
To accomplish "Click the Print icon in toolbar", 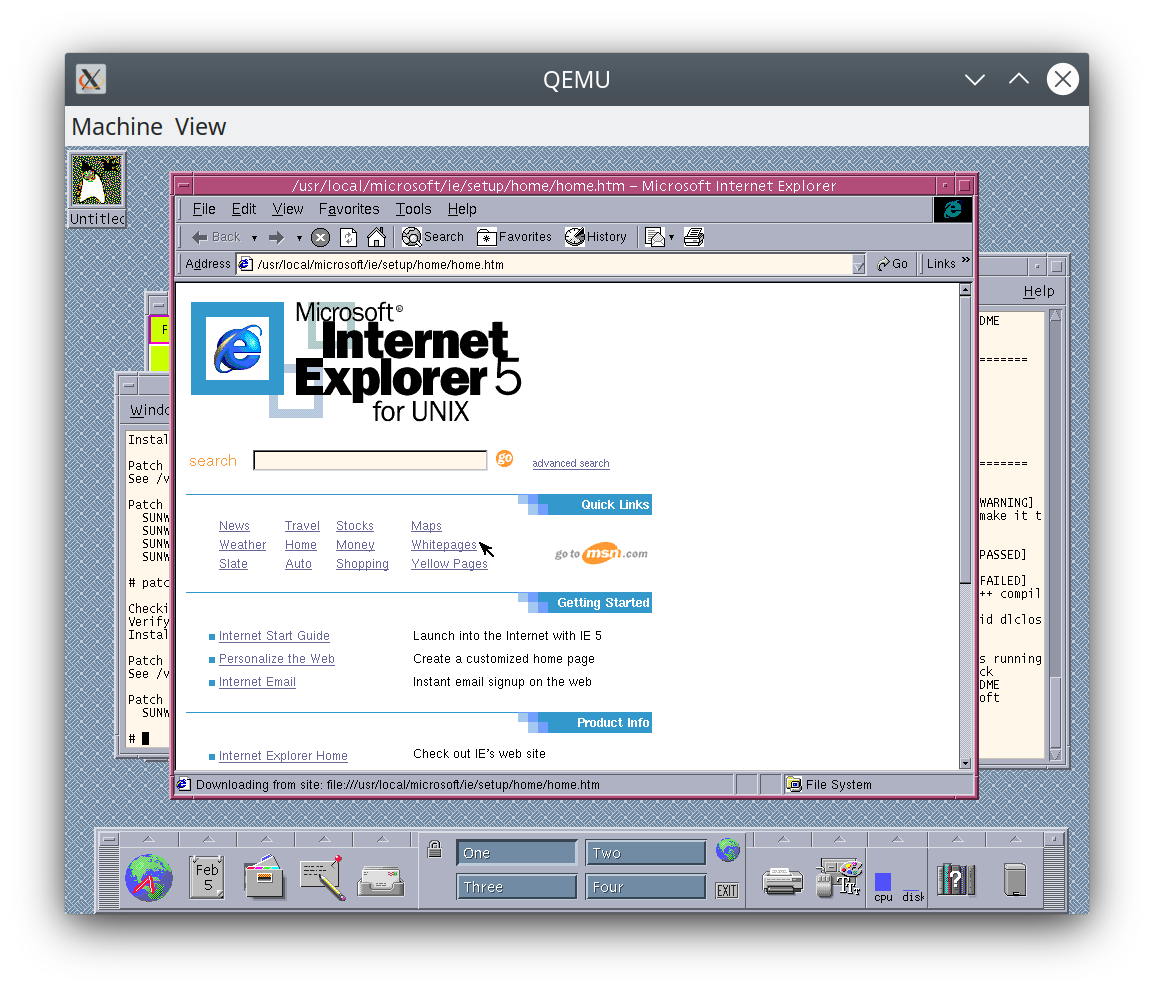I will click(x=694, y=237).
